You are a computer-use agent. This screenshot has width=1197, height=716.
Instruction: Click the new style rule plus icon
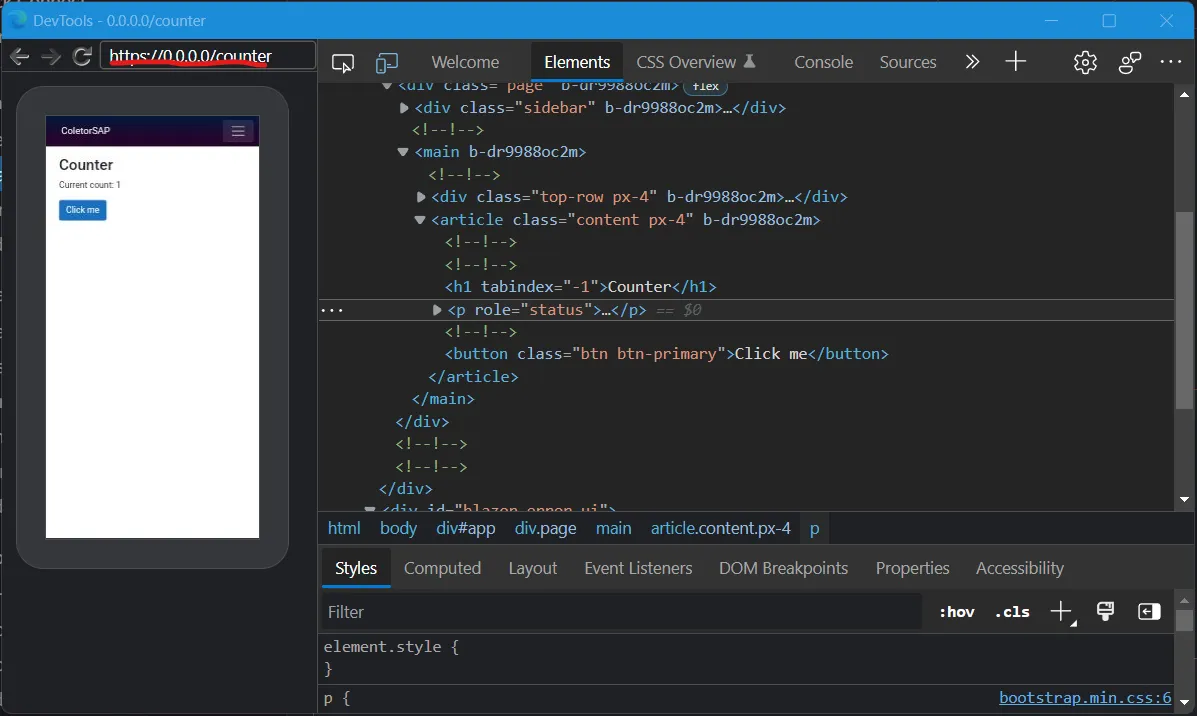[1061, 612]
